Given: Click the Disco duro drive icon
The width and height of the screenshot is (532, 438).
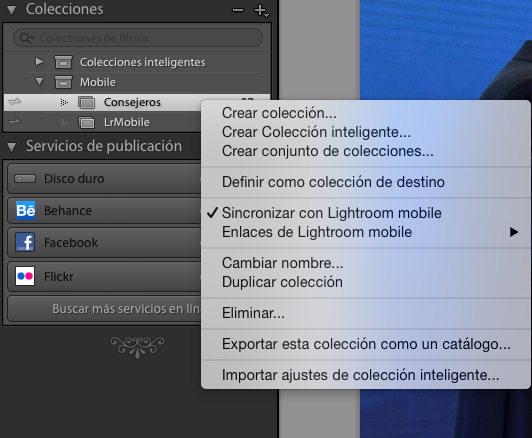Looking at the screenshot, I should pos(25,178).
